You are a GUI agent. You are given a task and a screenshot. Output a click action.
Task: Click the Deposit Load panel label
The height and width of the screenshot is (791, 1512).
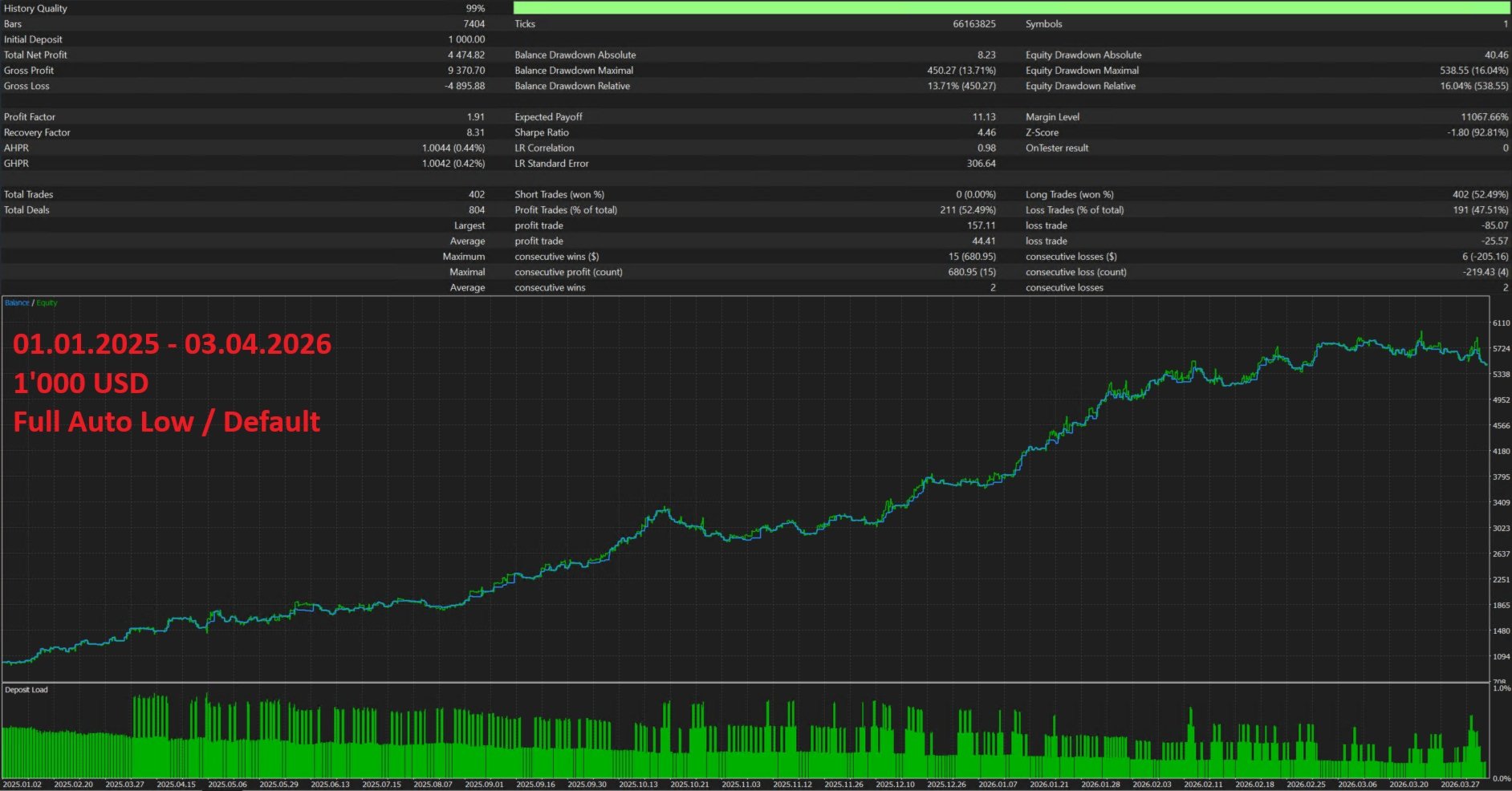(x=26, y=690)
